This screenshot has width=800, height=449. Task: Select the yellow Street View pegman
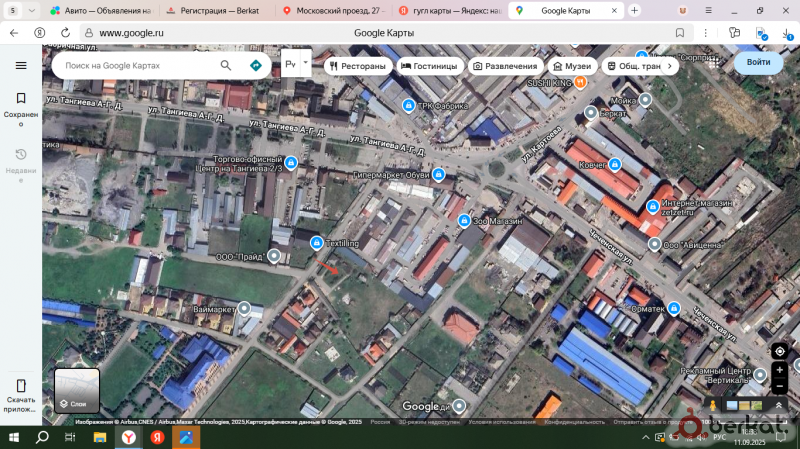(x=713, y=405)
